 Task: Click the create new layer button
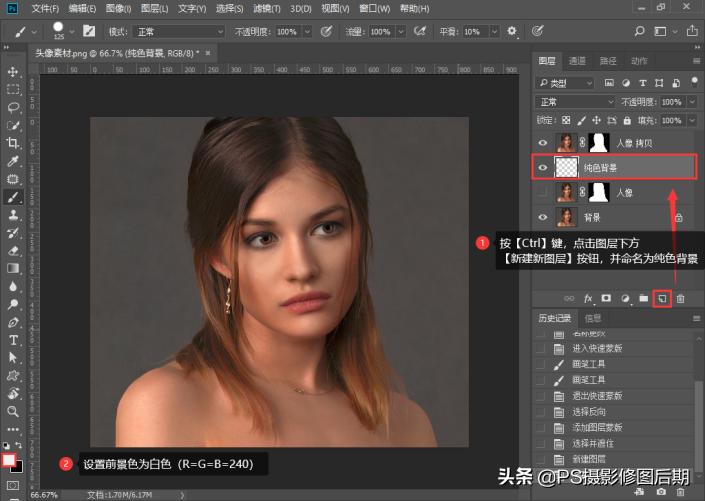click(661, 298)
